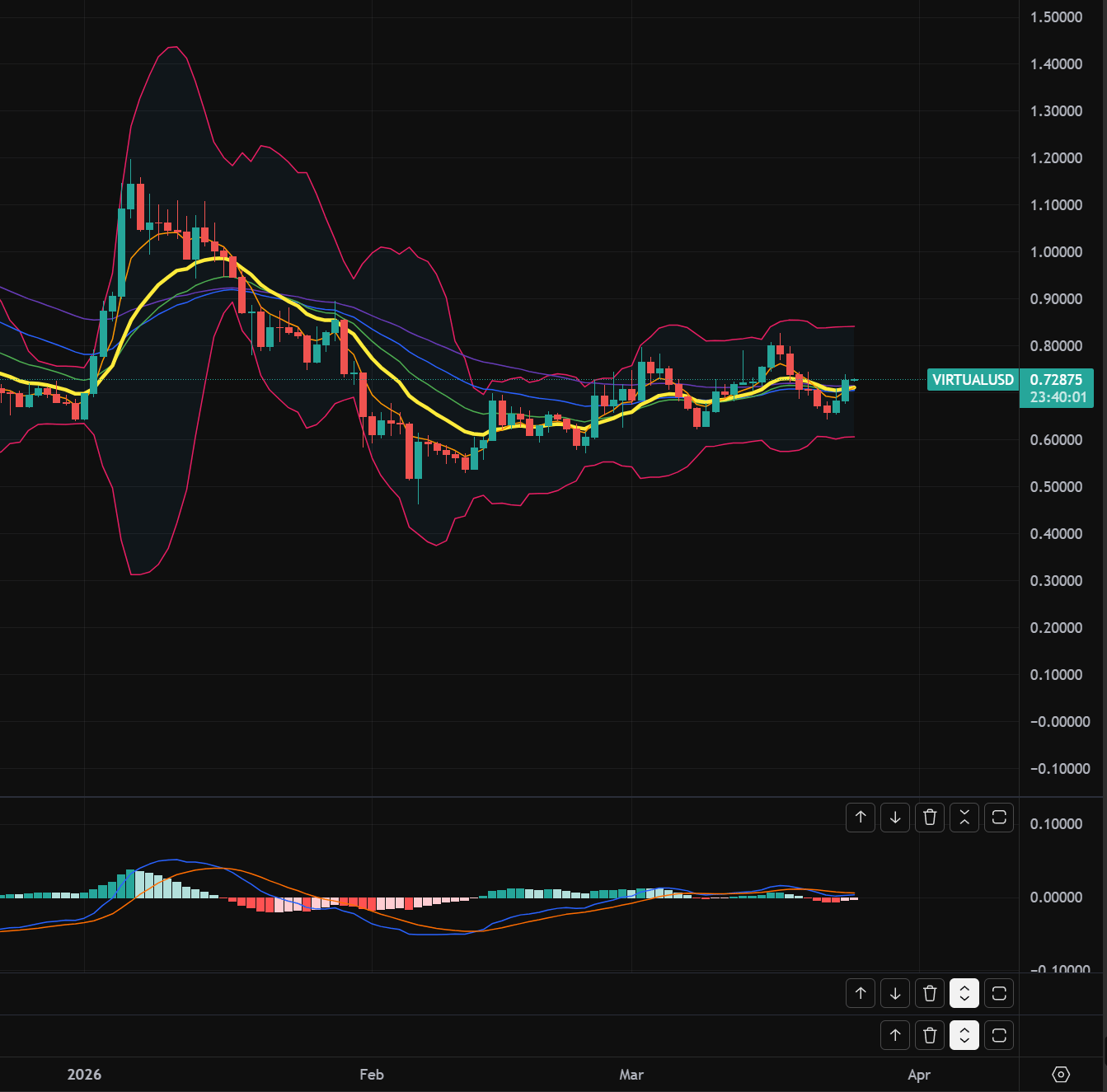Move the MACD pane down
The height and width of the screenshot is (1092, 1107).
(x=895, y=817)
